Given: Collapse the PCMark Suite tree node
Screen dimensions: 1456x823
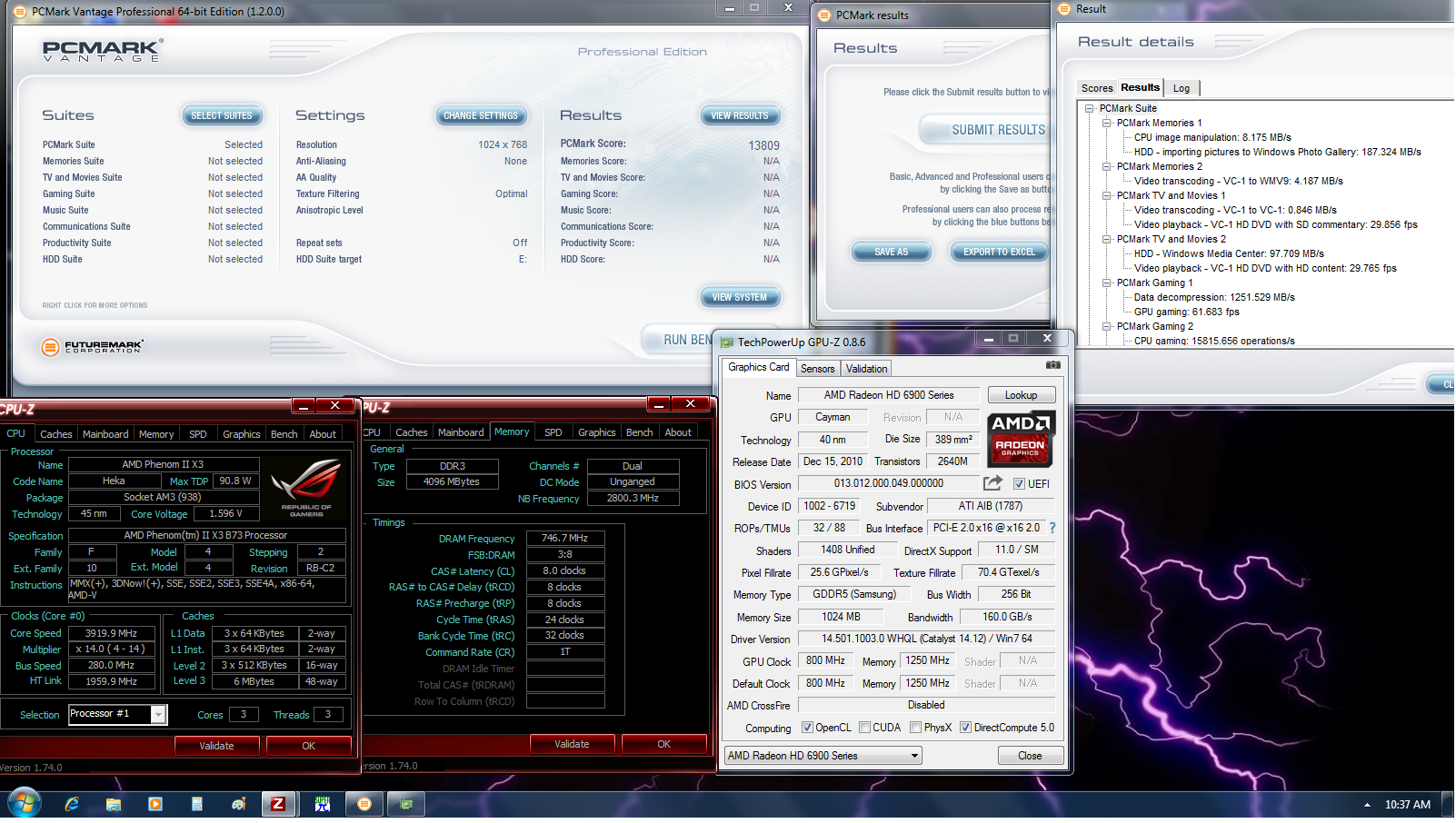Looking at the screenshot, I should [1090, 108].
